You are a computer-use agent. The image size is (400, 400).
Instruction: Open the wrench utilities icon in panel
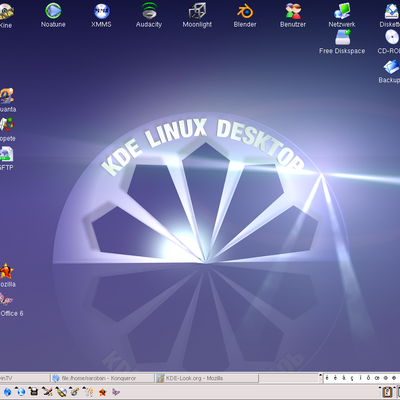pyautogui.click(x=88, y=392)
